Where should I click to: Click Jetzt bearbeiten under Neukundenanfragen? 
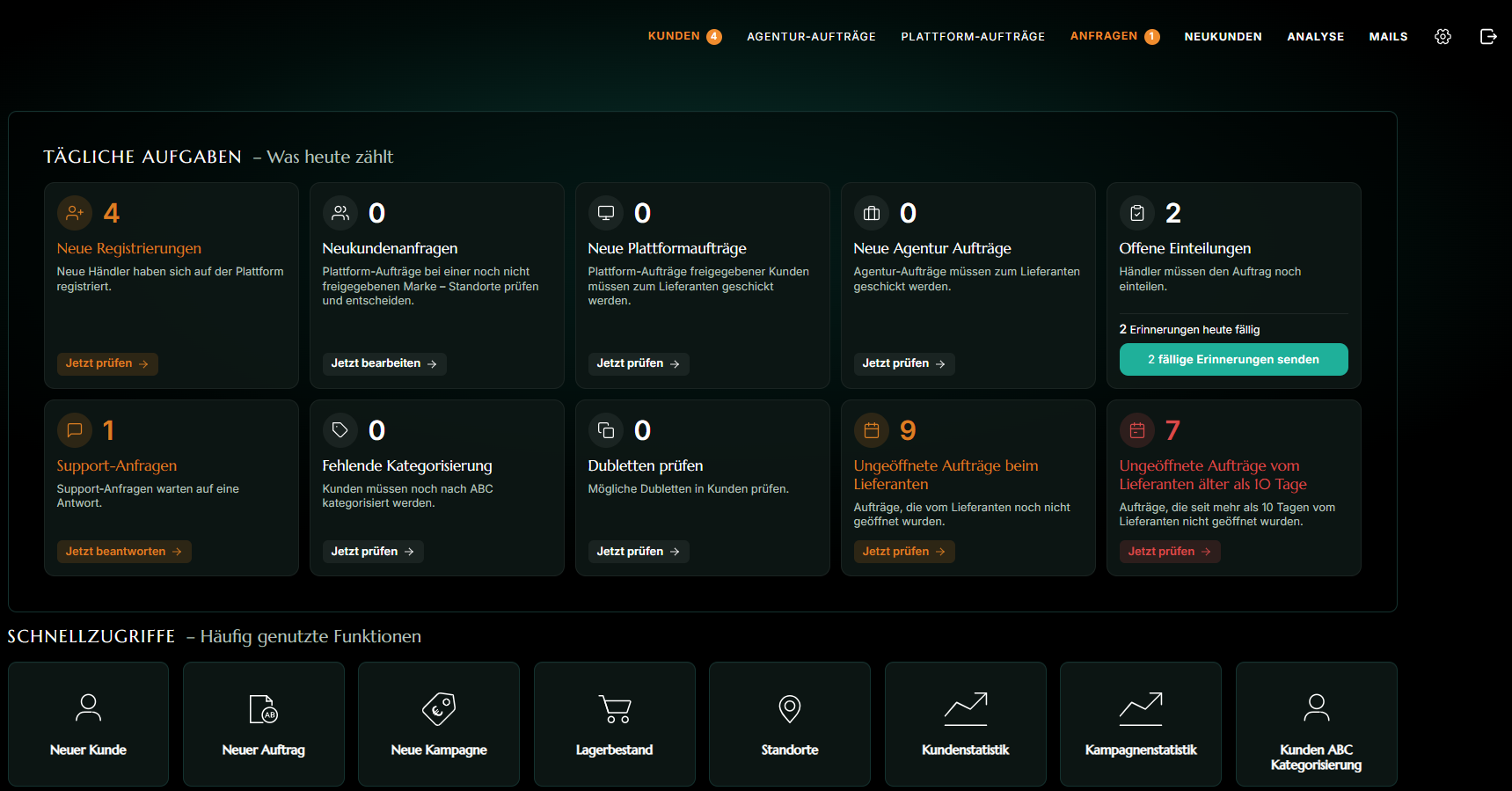click(384, 363)
